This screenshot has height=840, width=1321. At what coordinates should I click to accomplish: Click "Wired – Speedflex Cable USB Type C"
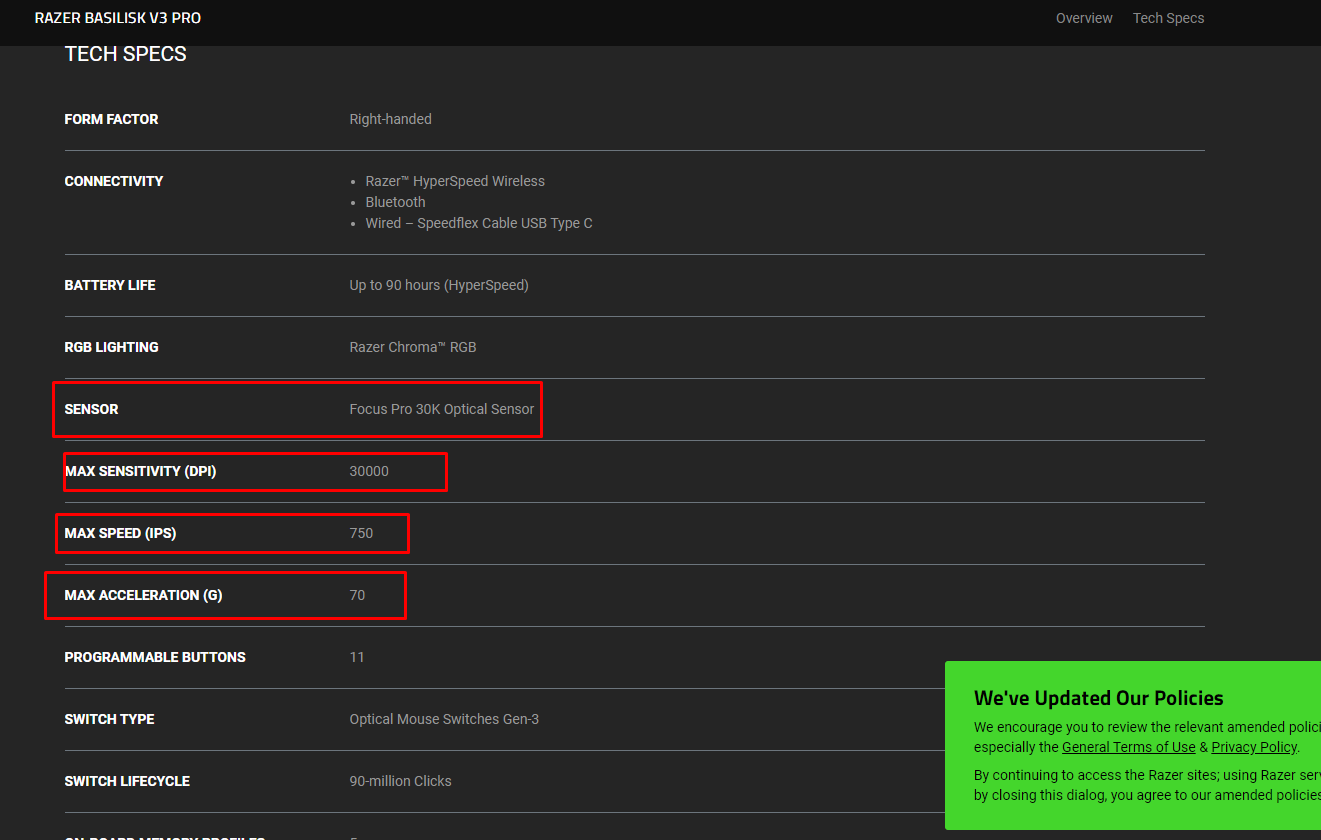479,223
